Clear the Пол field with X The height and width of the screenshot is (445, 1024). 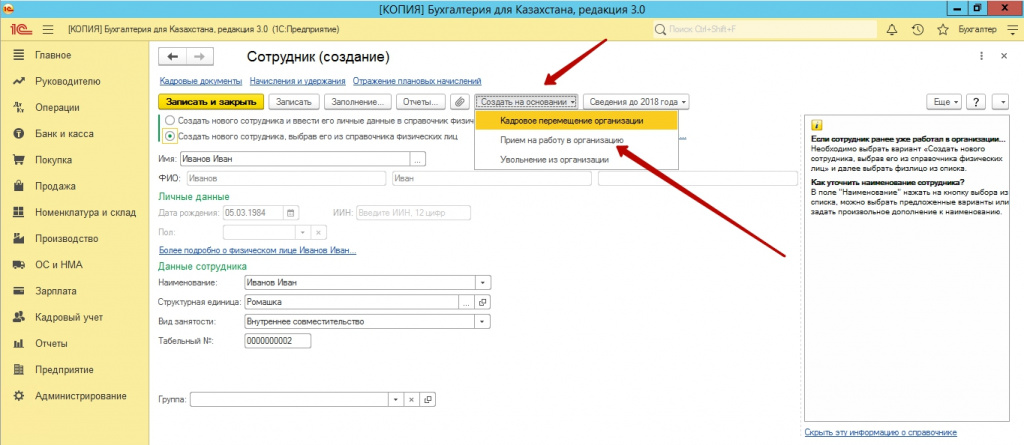pyautogui.click(x=318, y=233)
